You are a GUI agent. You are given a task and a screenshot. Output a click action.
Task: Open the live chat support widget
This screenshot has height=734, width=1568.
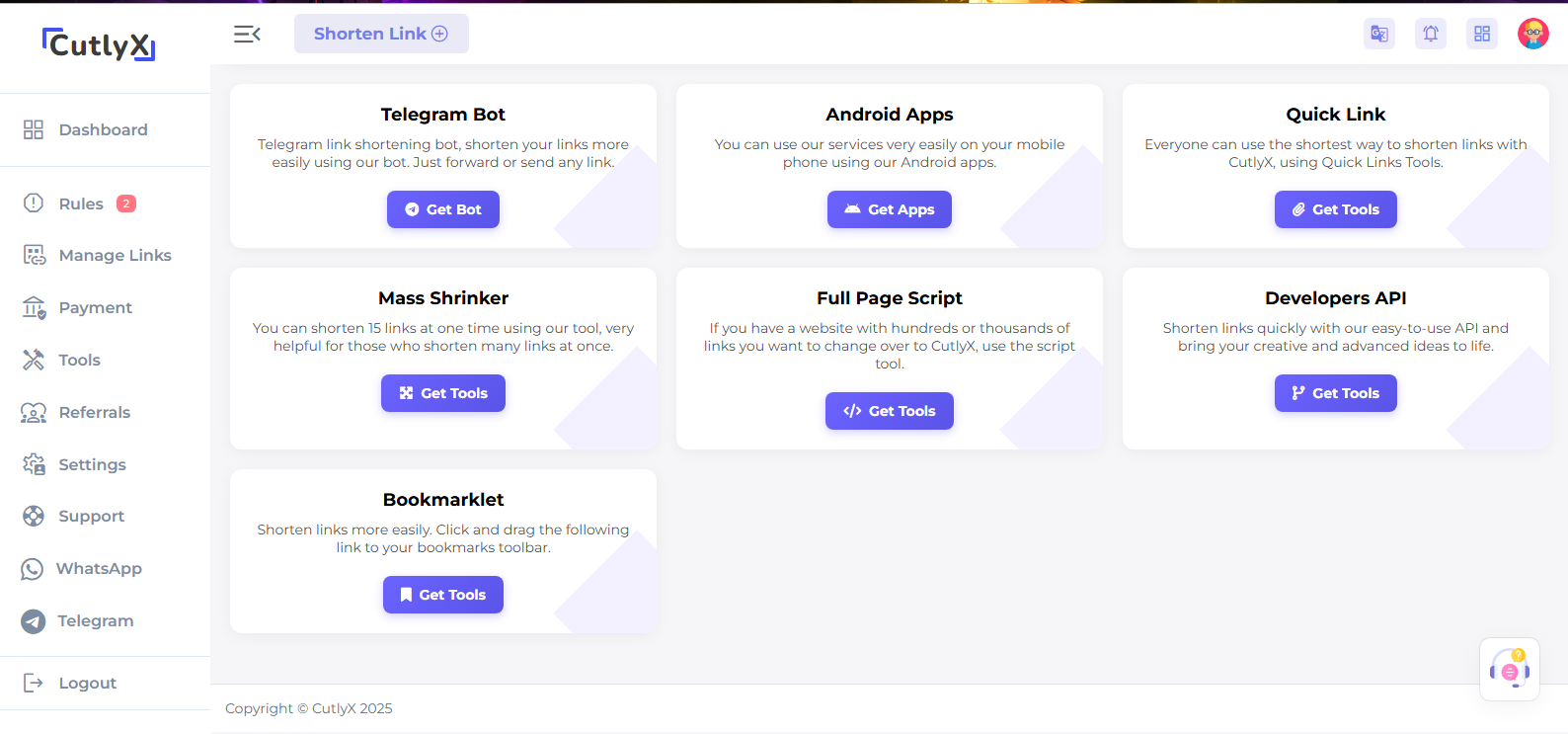[x=1510, y=669]
